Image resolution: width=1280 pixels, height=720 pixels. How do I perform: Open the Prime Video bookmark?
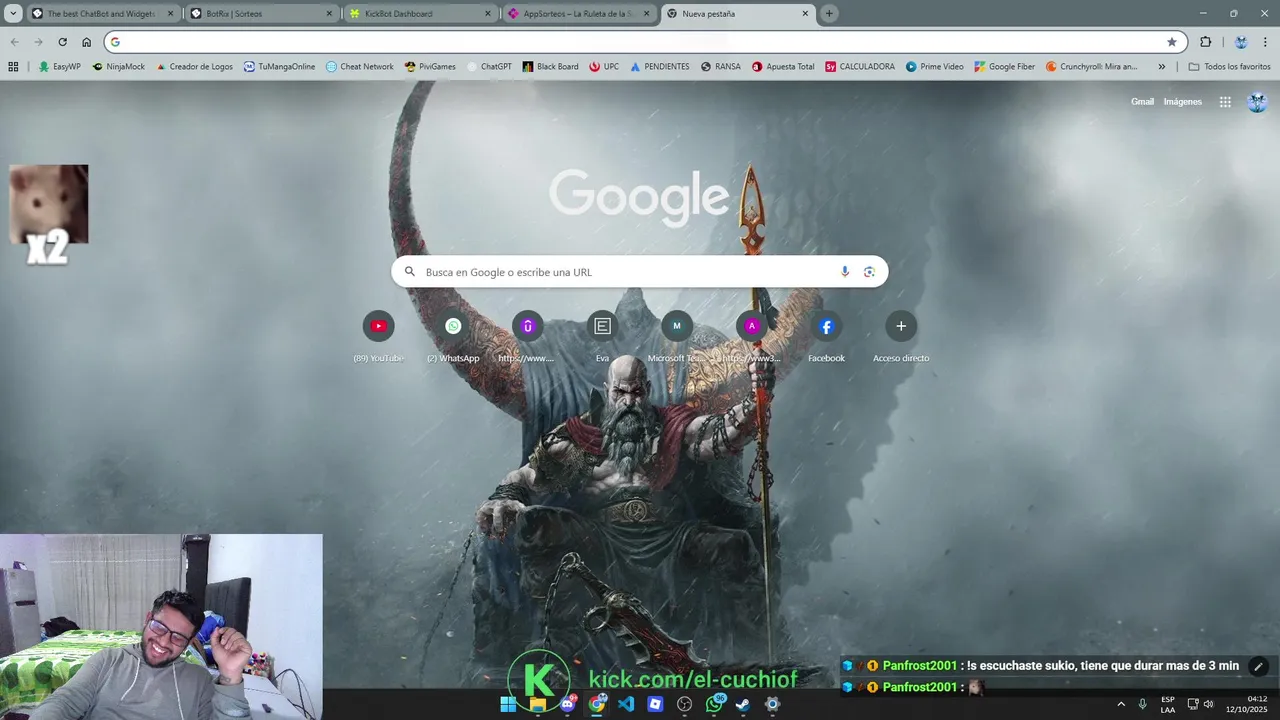tap(935, 67)
